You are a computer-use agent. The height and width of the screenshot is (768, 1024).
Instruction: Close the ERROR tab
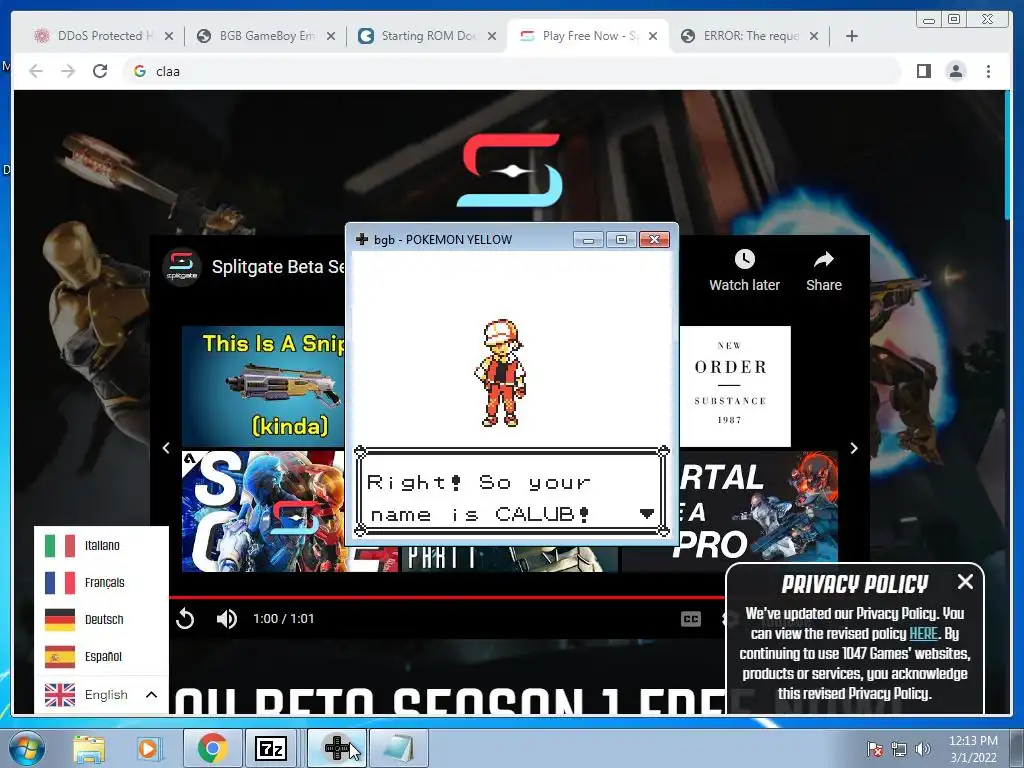coord(814,36)
